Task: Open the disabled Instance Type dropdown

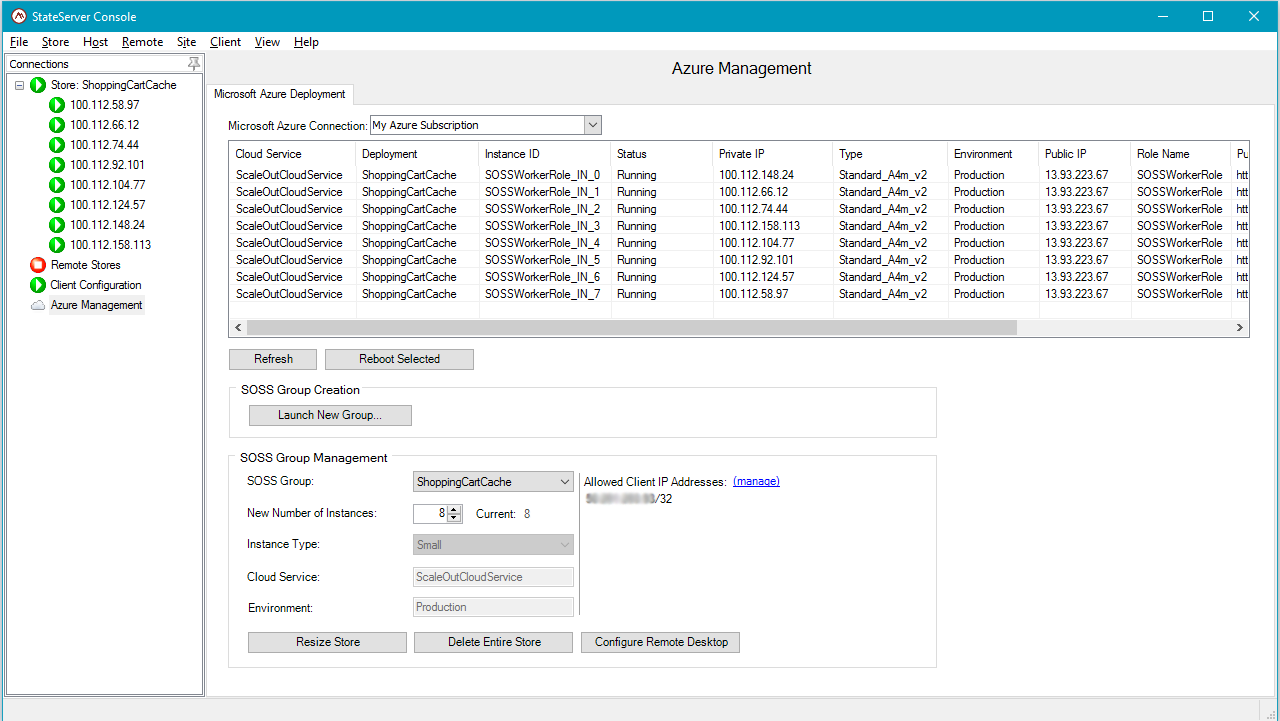Action: pyautogui.click(x=565, y=545)
